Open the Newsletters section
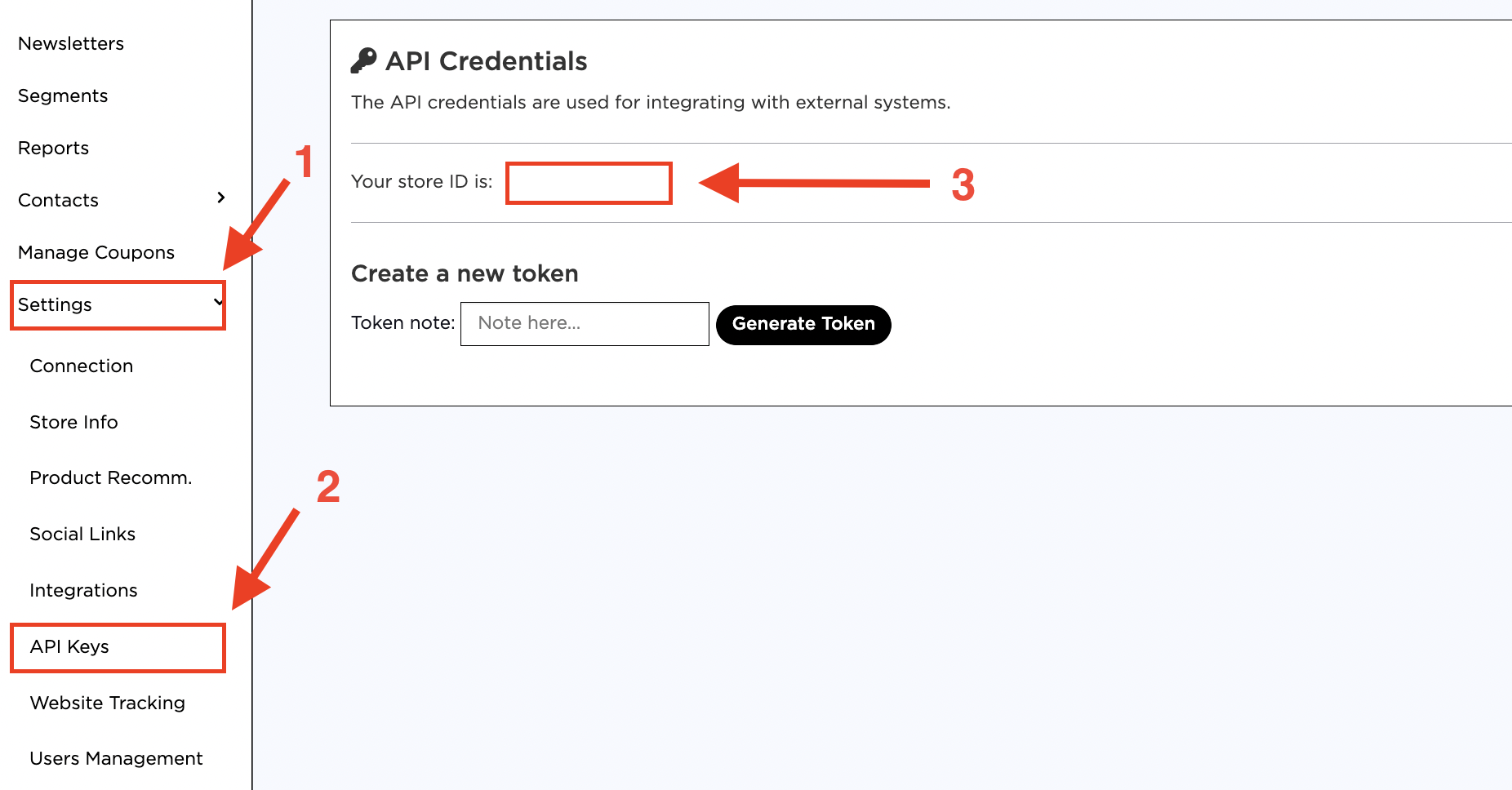The width and height of the screenshot is (1512, 790). [x=71, y=43]
